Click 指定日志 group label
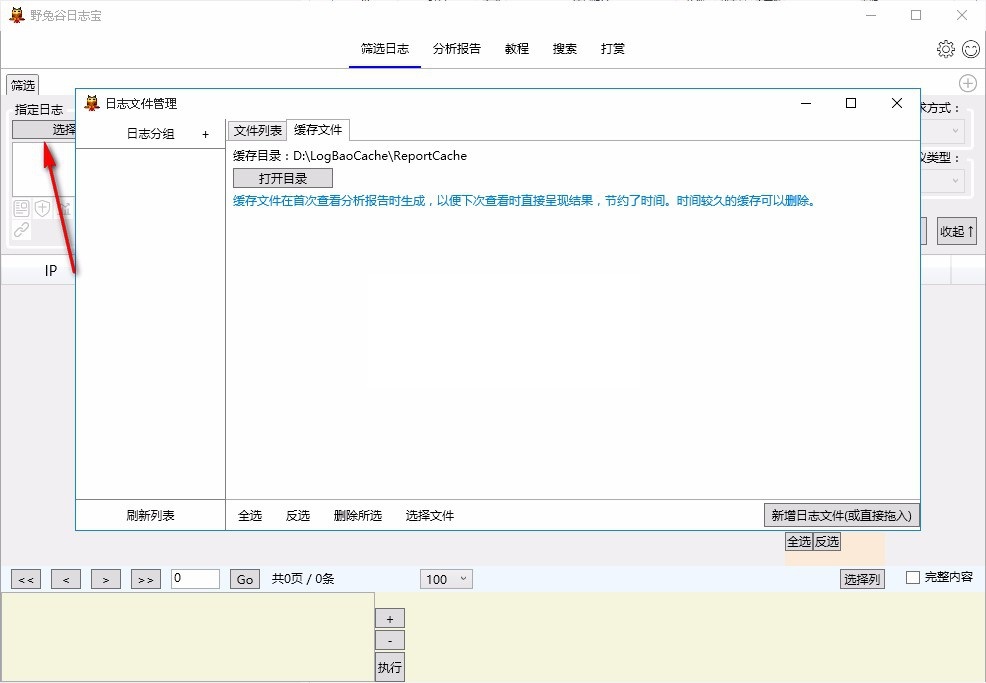The width and height of the screenshot is (986, 683). [x=39, y=109]
